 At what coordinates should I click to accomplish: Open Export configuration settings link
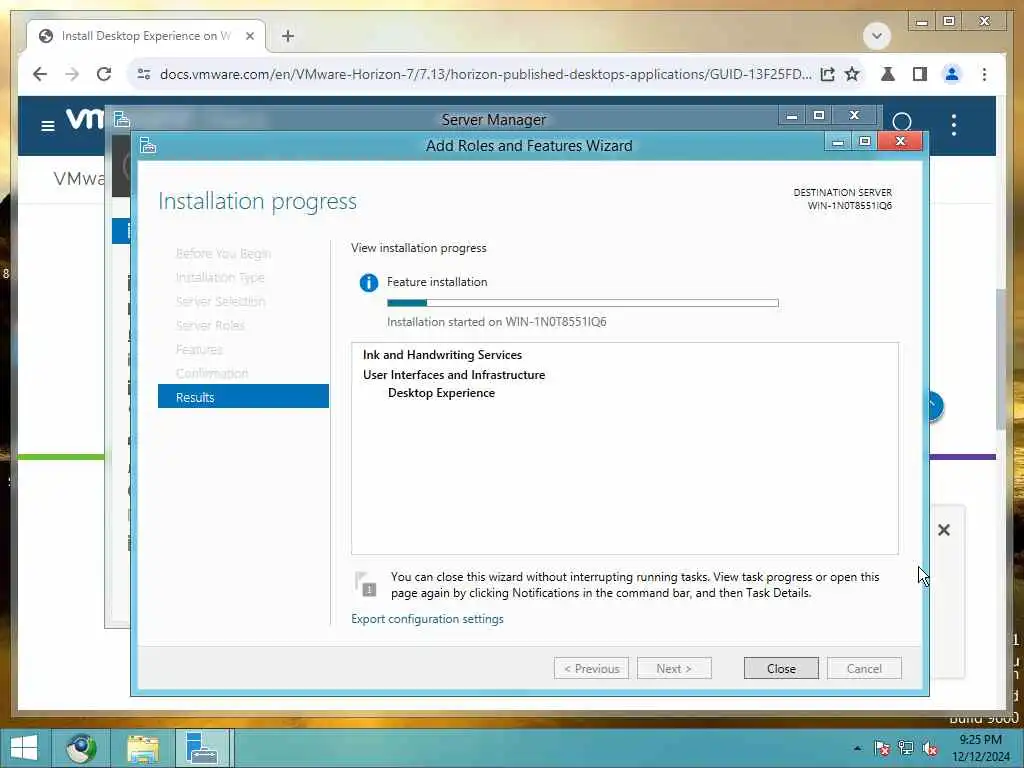pyautogui.click(x=427, y=618)
